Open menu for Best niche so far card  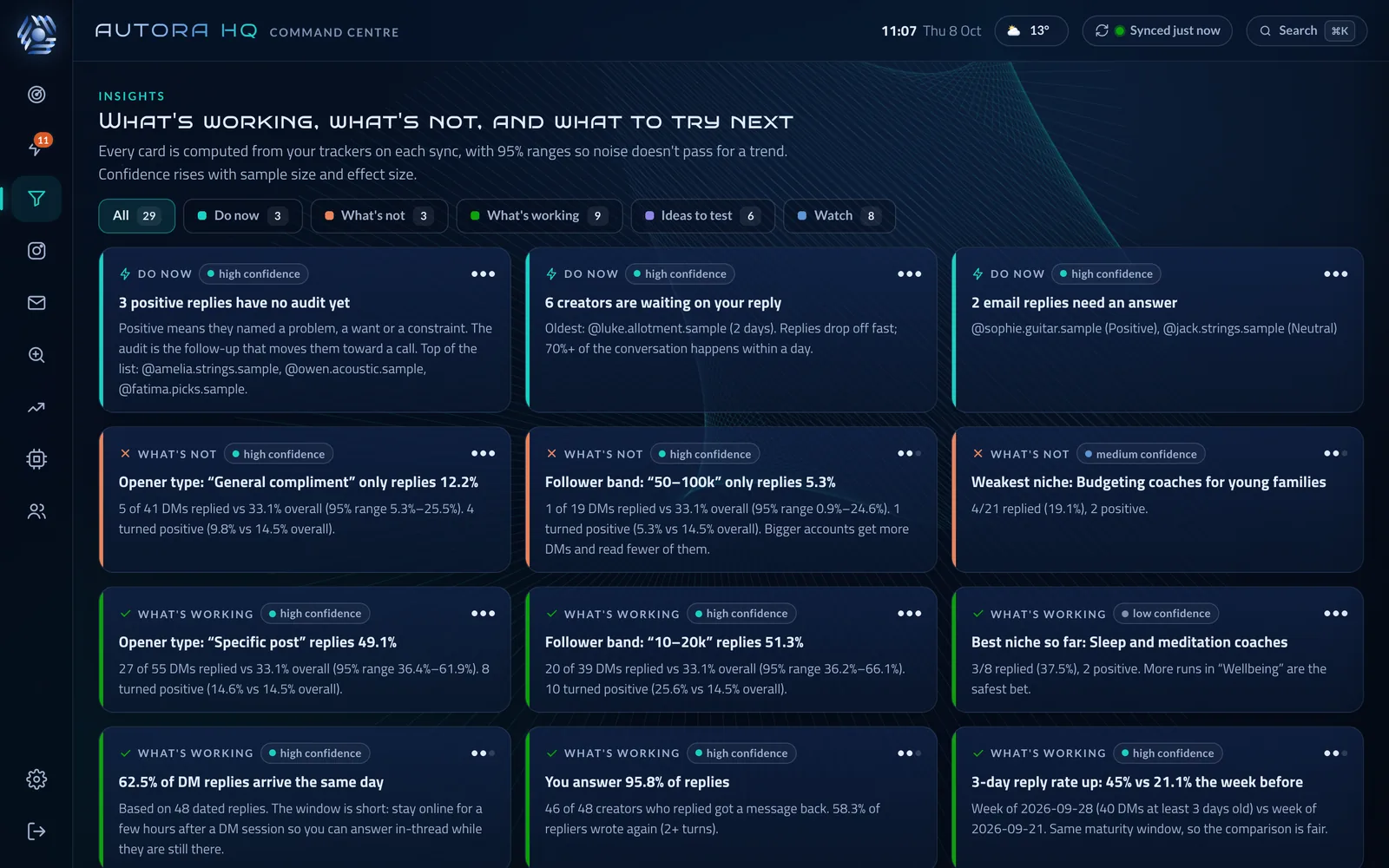point(1336,614)
